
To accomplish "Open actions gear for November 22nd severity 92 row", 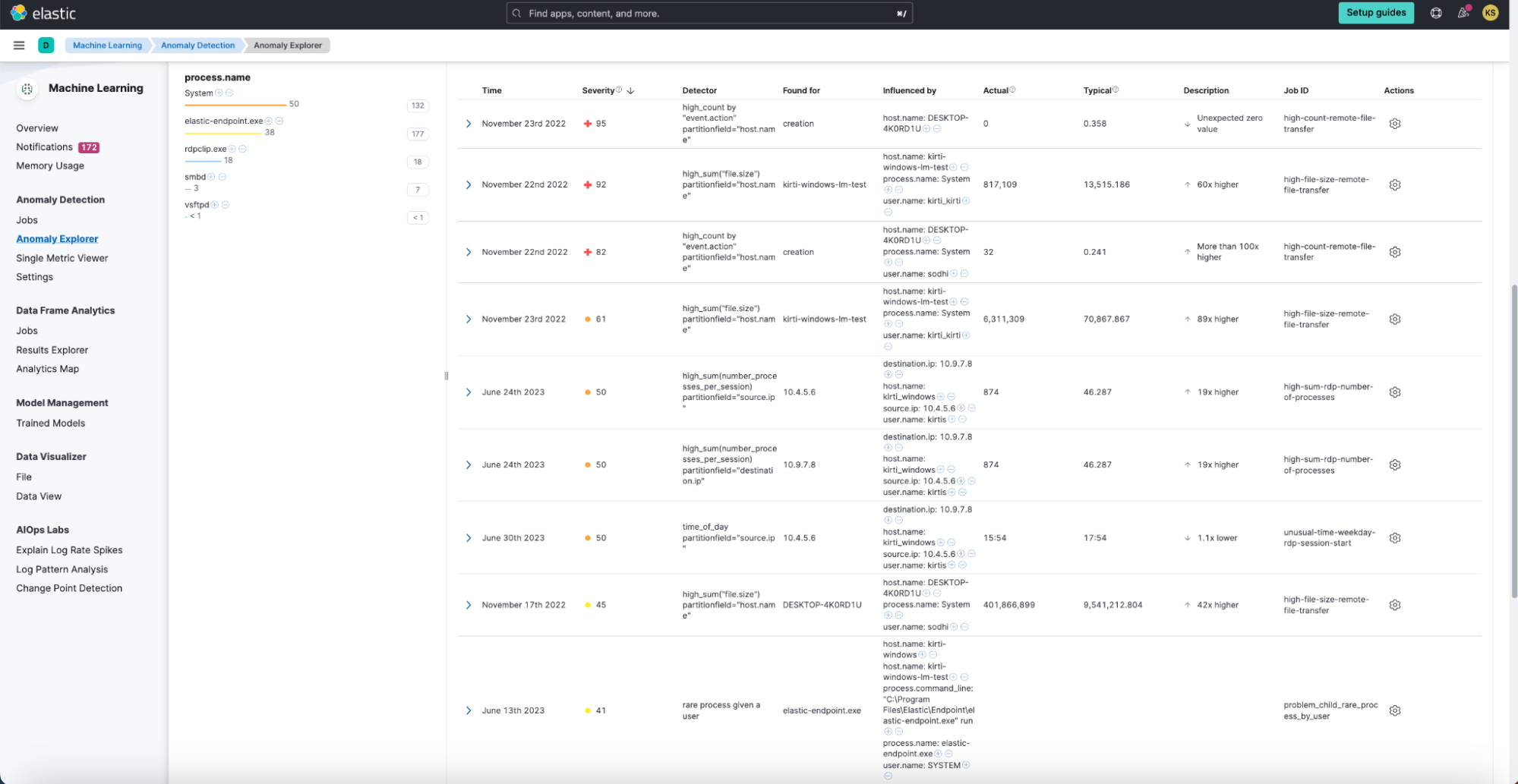I will (x=1394, y=184).
